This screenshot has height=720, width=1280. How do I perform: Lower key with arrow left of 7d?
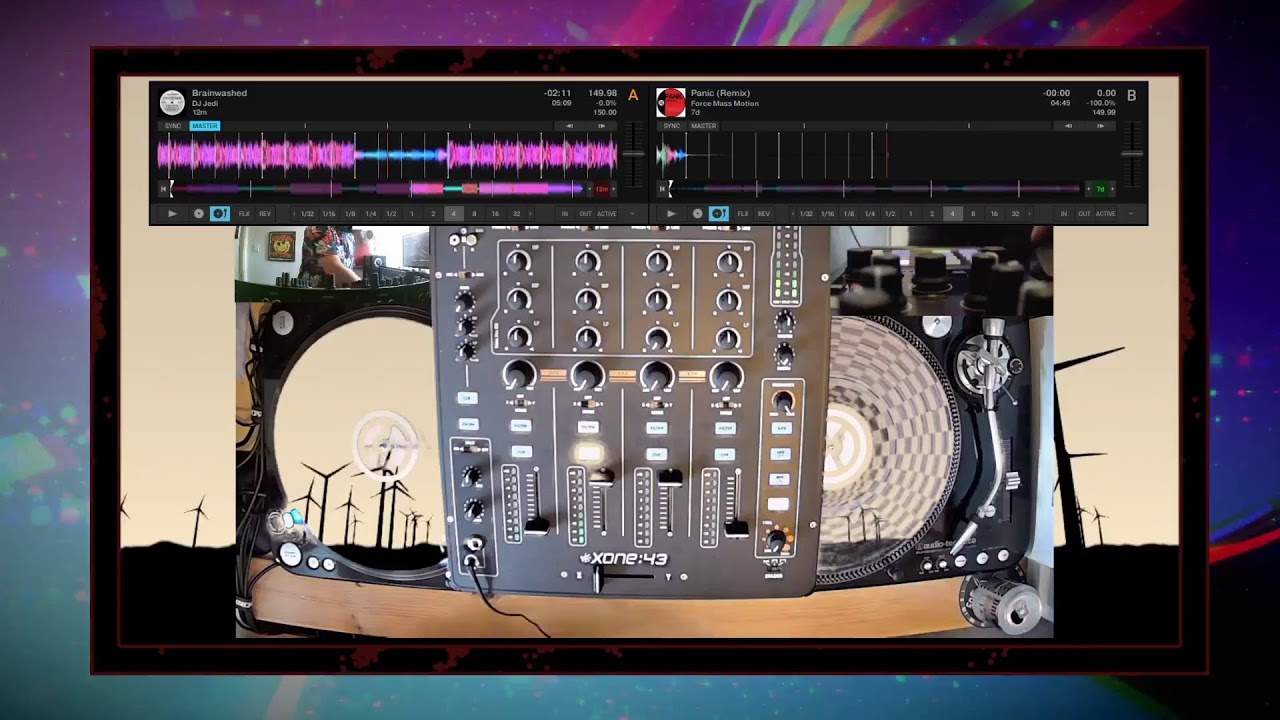1089,189
